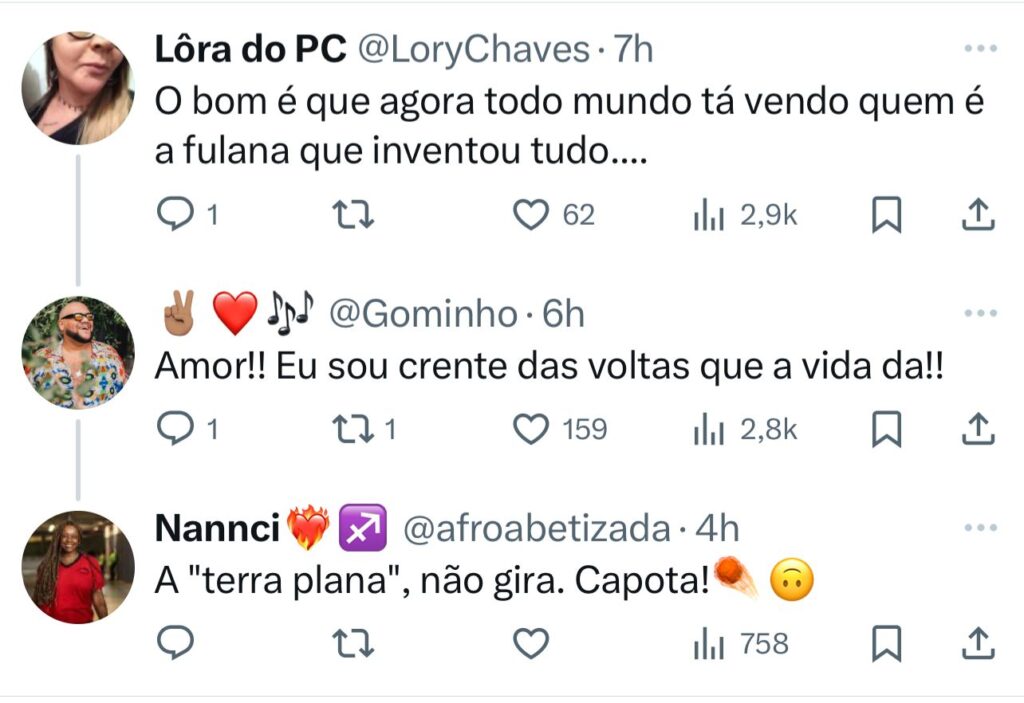Image resolution: width=1024 pixels, height=703 pixels.
Task: Share Lôra do PC's tweet
Action: [x=978, y=215]
